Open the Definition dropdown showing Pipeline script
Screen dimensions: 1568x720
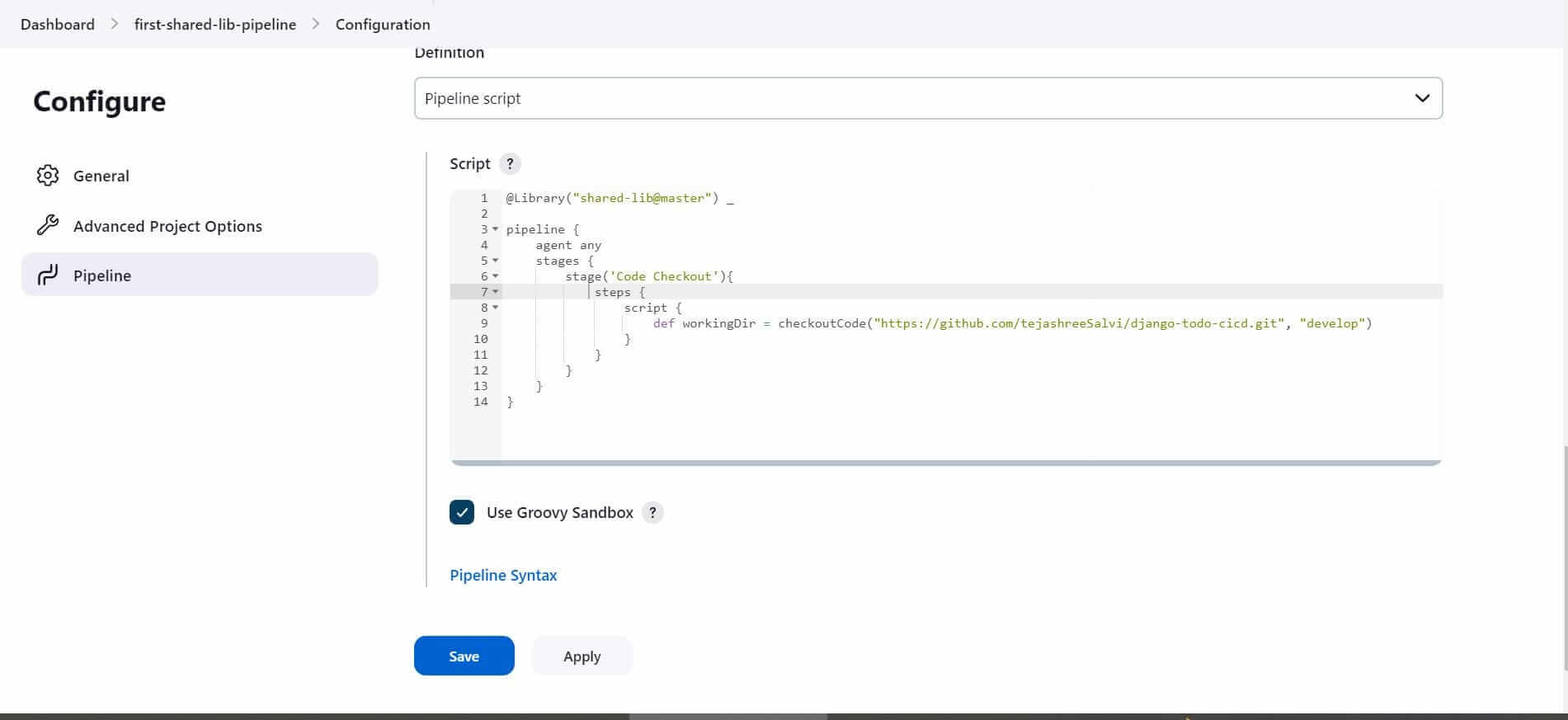[928, 98]
